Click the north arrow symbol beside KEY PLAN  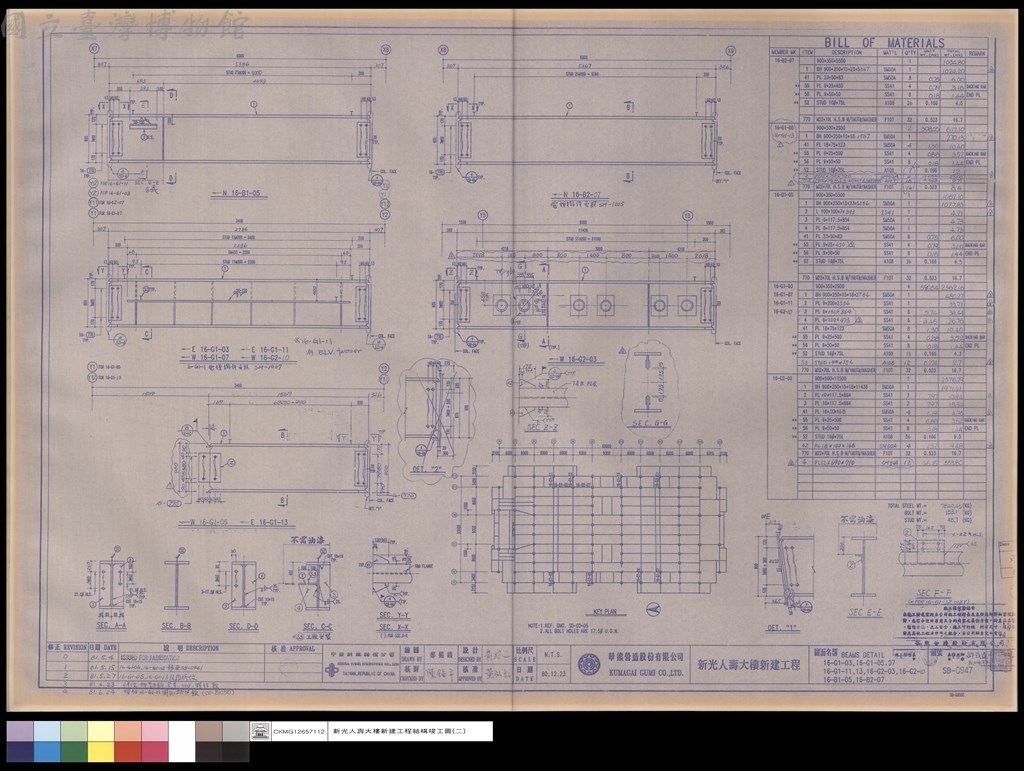coord(652,609)
